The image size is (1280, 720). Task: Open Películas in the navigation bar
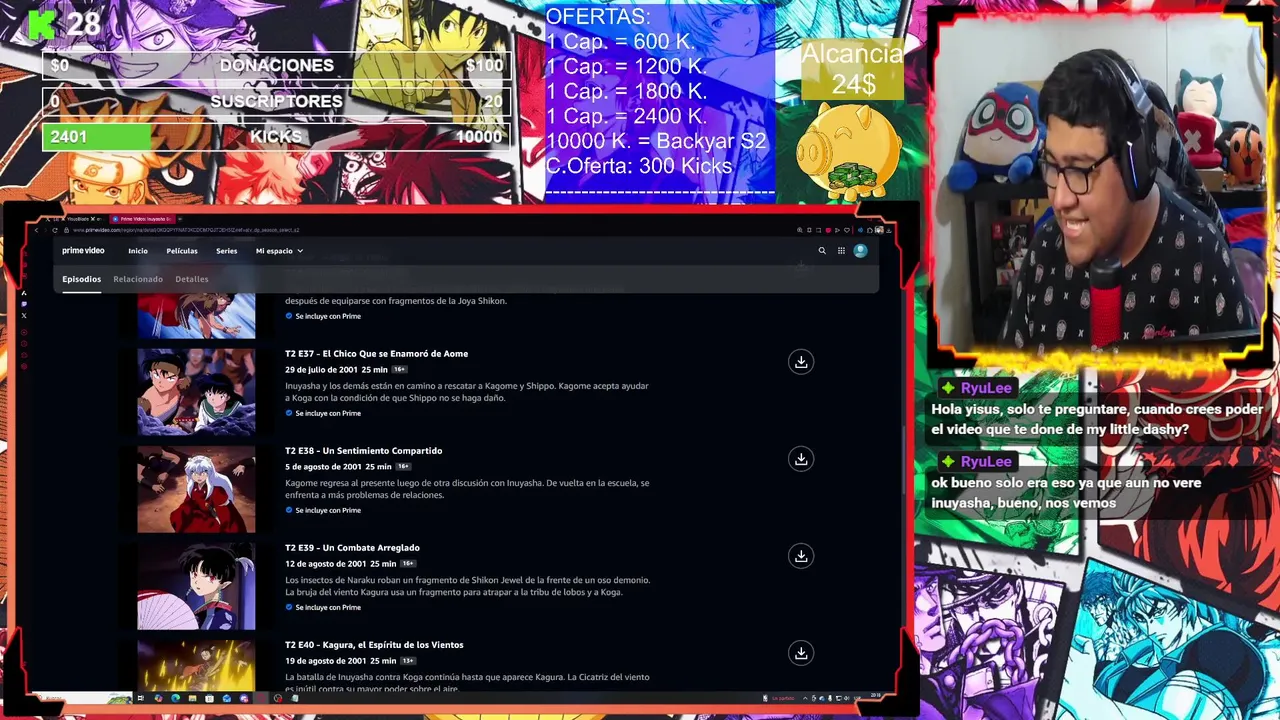[x=182, y=251]
